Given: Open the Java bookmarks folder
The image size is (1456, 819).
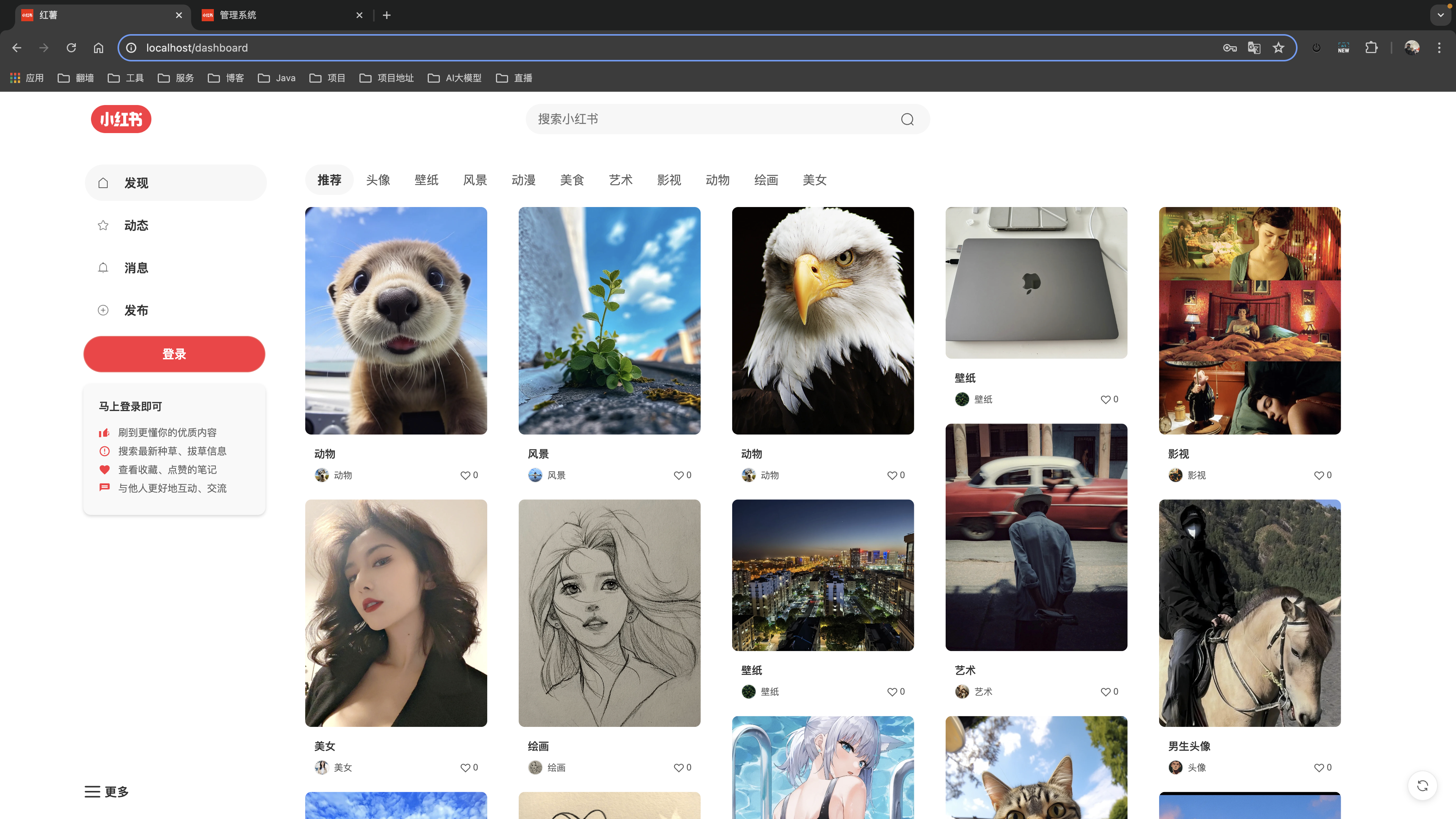Looking at the screenshot, I should click(x=276, y=78).
